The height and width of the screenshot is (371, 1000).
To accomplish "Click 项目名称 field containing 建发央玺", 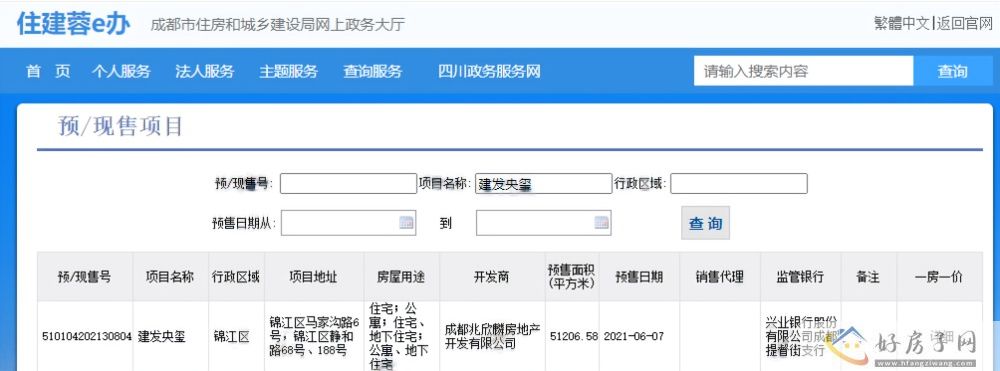I will (x=543, y=184).
